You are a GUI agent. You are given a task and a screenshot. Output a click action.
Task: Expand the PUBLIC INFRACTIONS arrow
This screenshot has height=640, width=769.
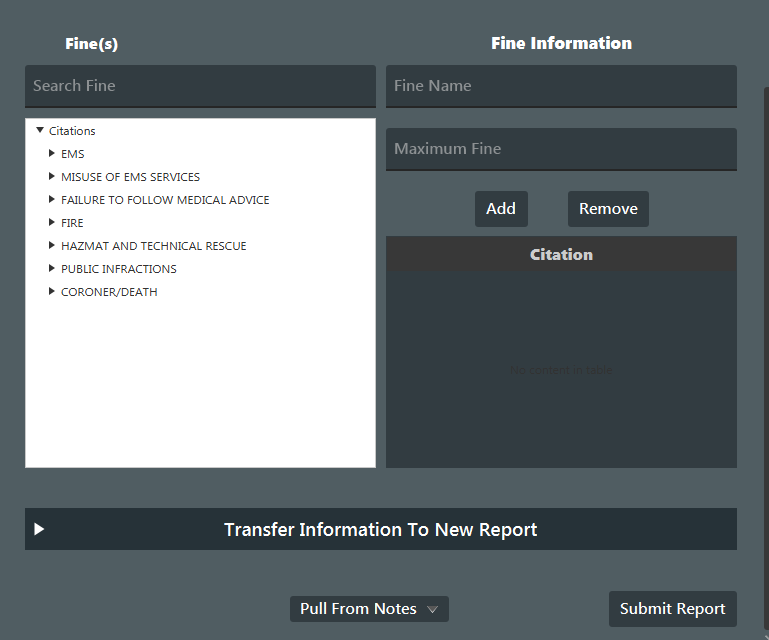point(52,269)
